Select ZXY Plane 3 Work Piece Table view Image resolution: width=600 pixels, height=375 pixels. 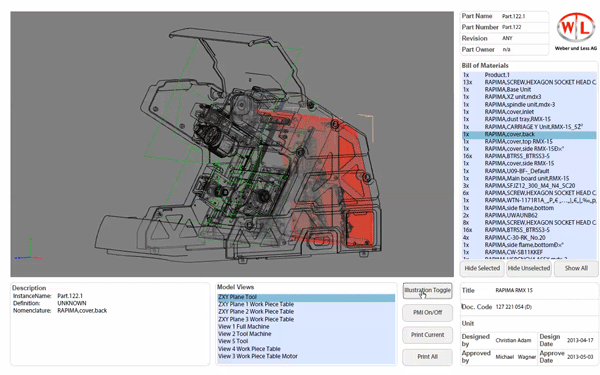(x=306, y=320)
